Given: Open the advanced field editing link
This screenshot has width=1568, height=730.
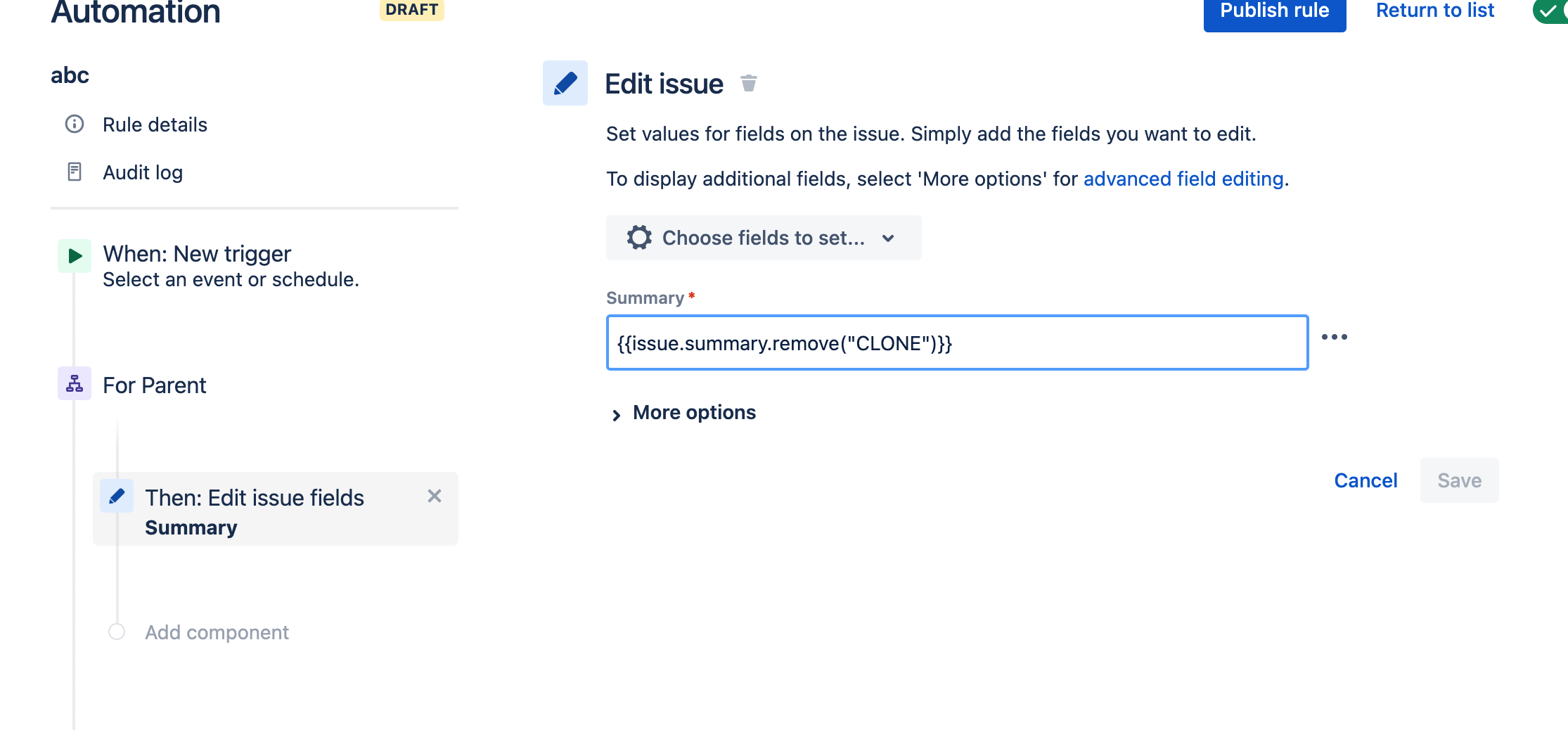Looking at the screenshot, I should (x=1184, y=179).
